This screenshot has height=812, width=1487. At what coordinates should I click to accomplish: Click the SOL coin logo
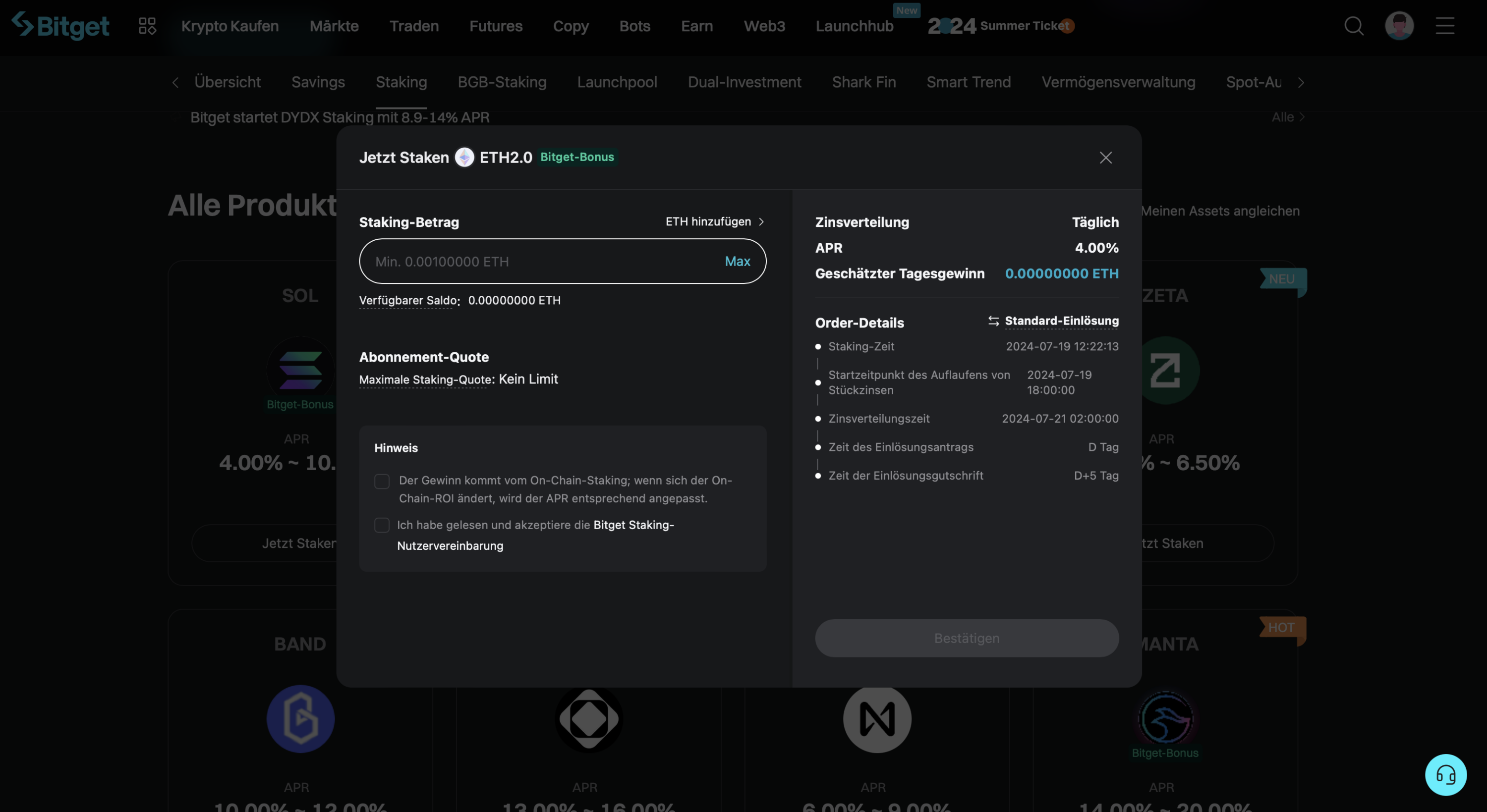(300, 370)
